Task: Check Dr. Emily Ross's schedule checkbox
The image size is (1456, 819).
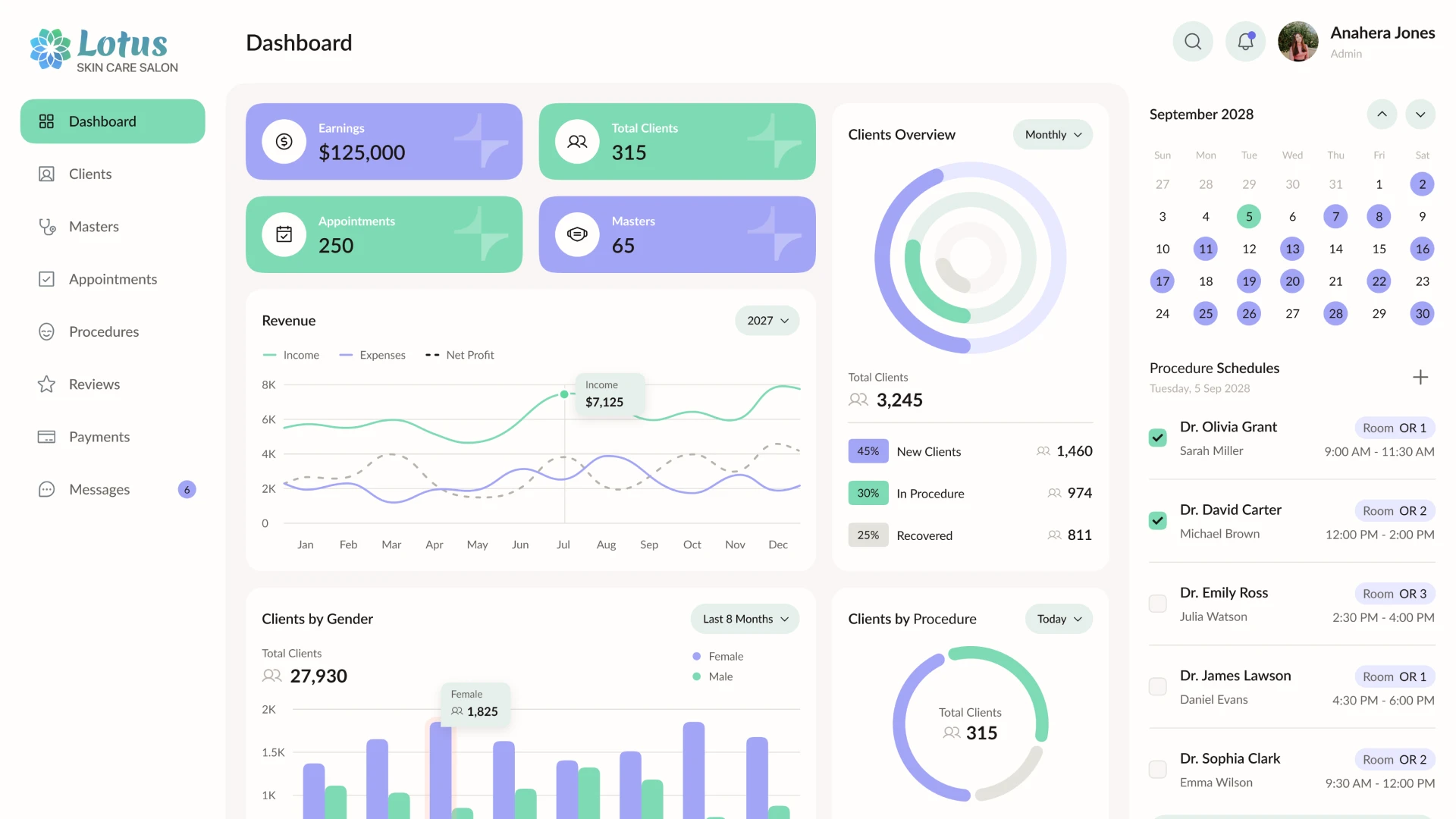Action: click(1157, 604)
